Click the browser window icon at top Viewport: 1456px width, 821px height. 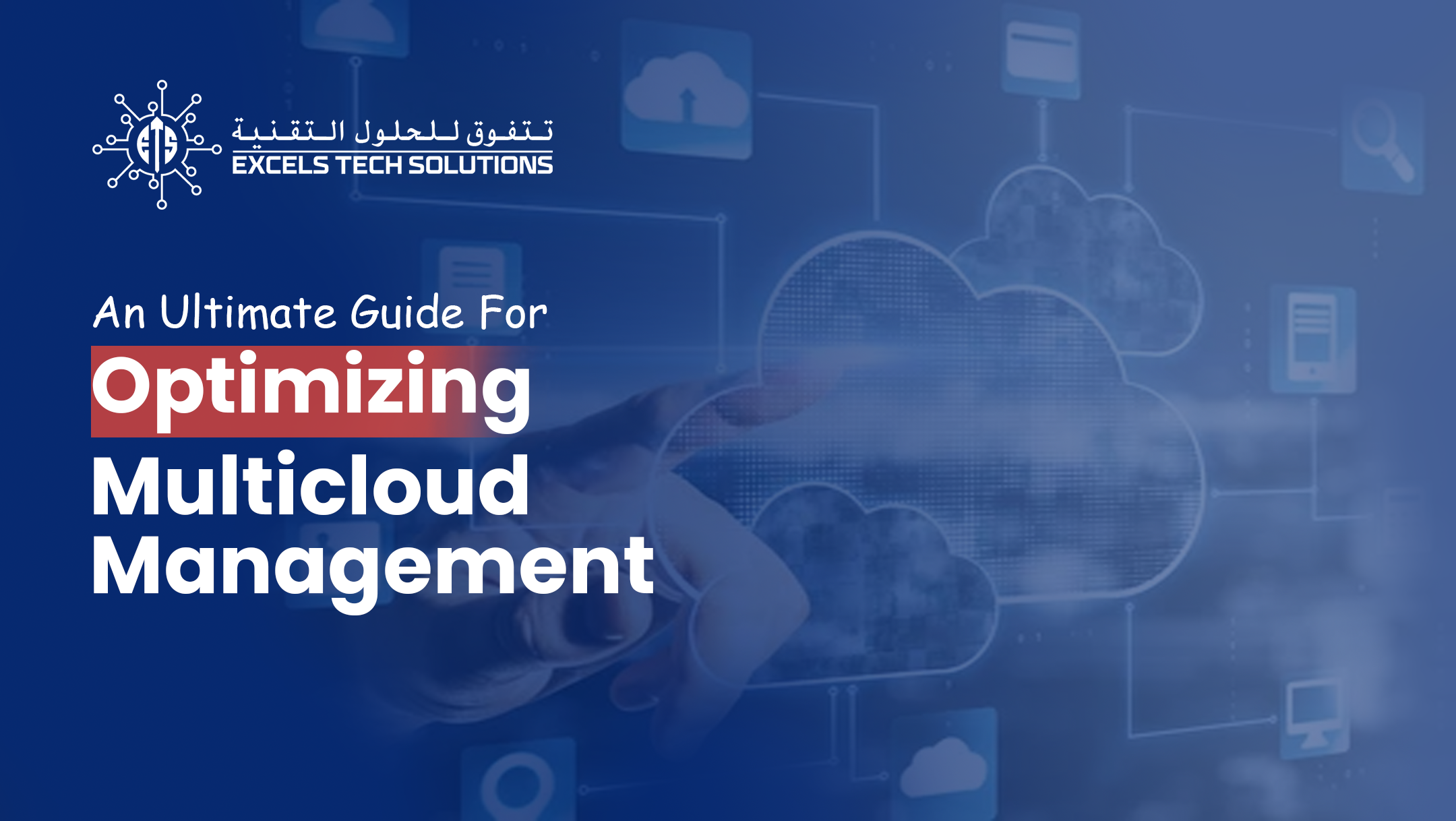pyautogui.click(x=1041, y=51)
